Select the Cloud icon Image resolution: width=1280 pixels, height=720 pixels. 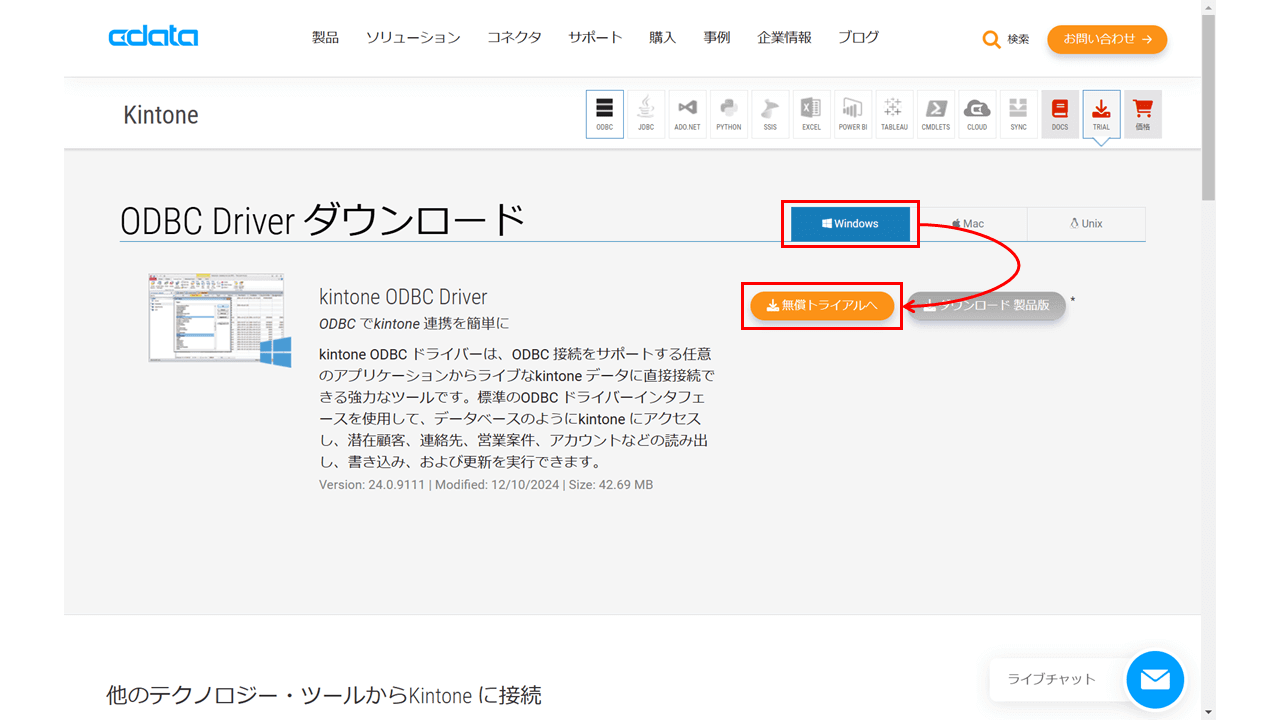click(x=977, y=114)
